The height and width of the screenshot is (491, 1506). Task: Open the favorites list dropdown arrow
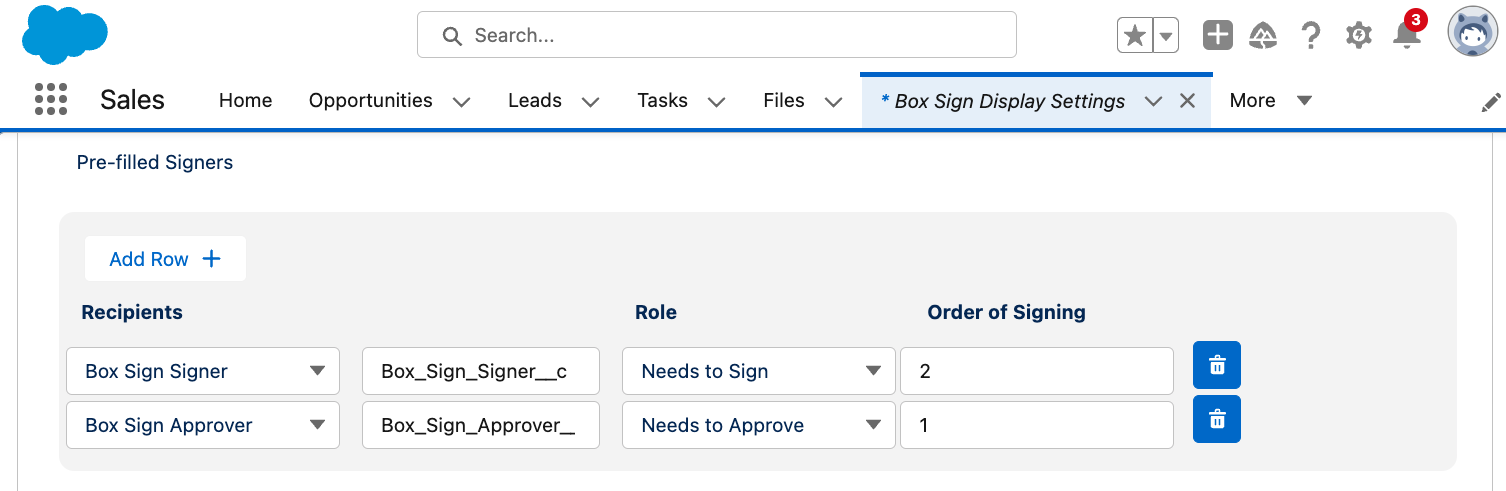[1166, 36]
